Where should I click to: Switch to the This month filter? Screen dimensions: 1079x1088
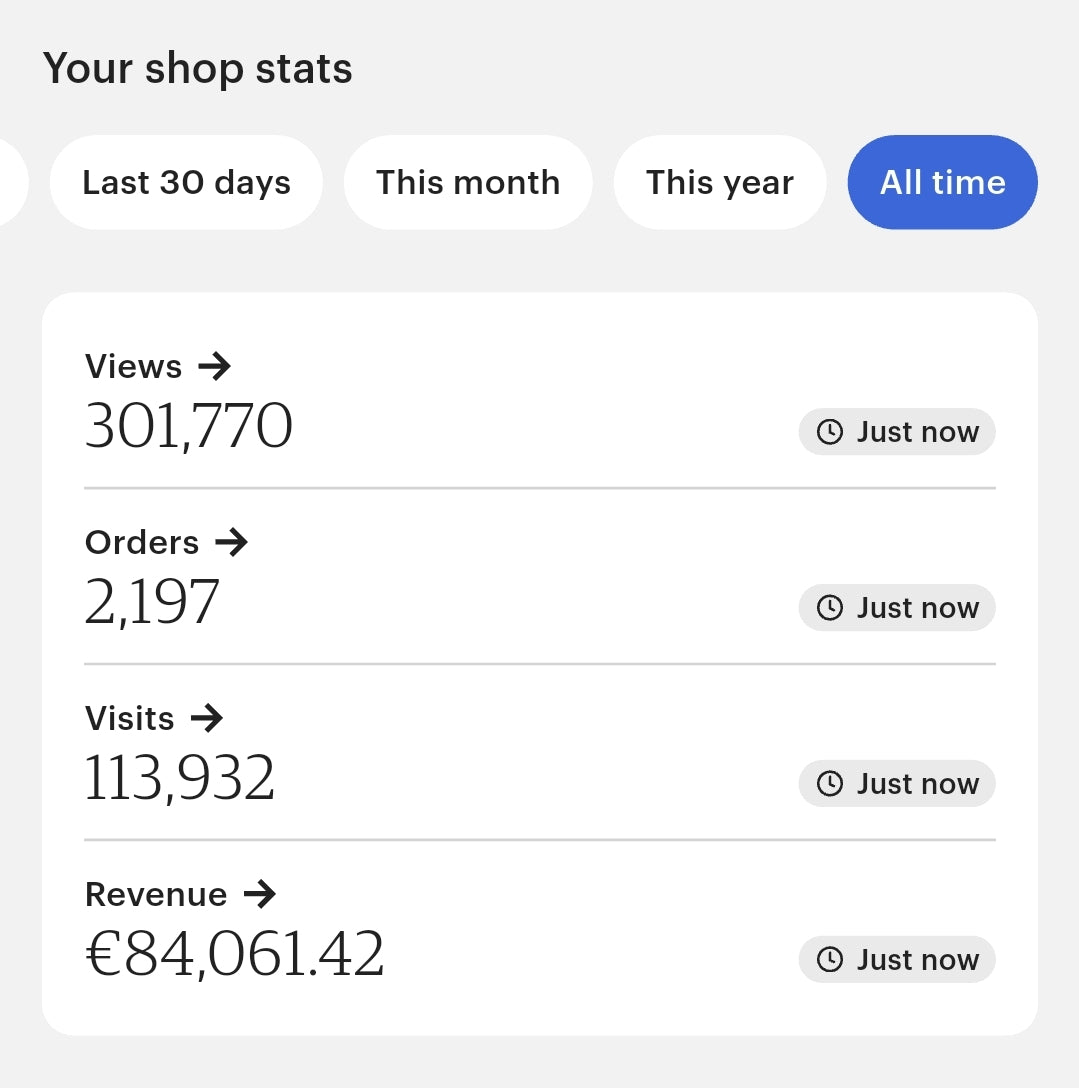click(468, 183)
